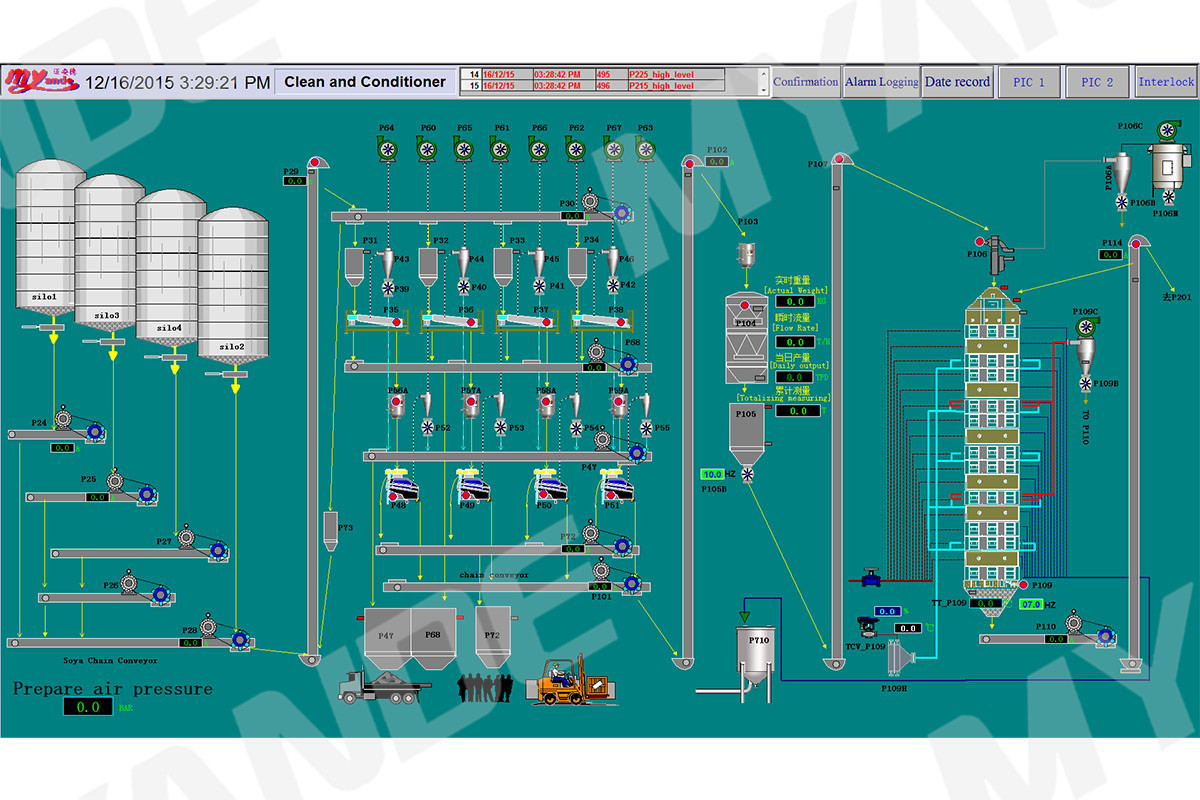Select the fan P106C icon
The image size is (1200, 800).
coord(1167,130)
